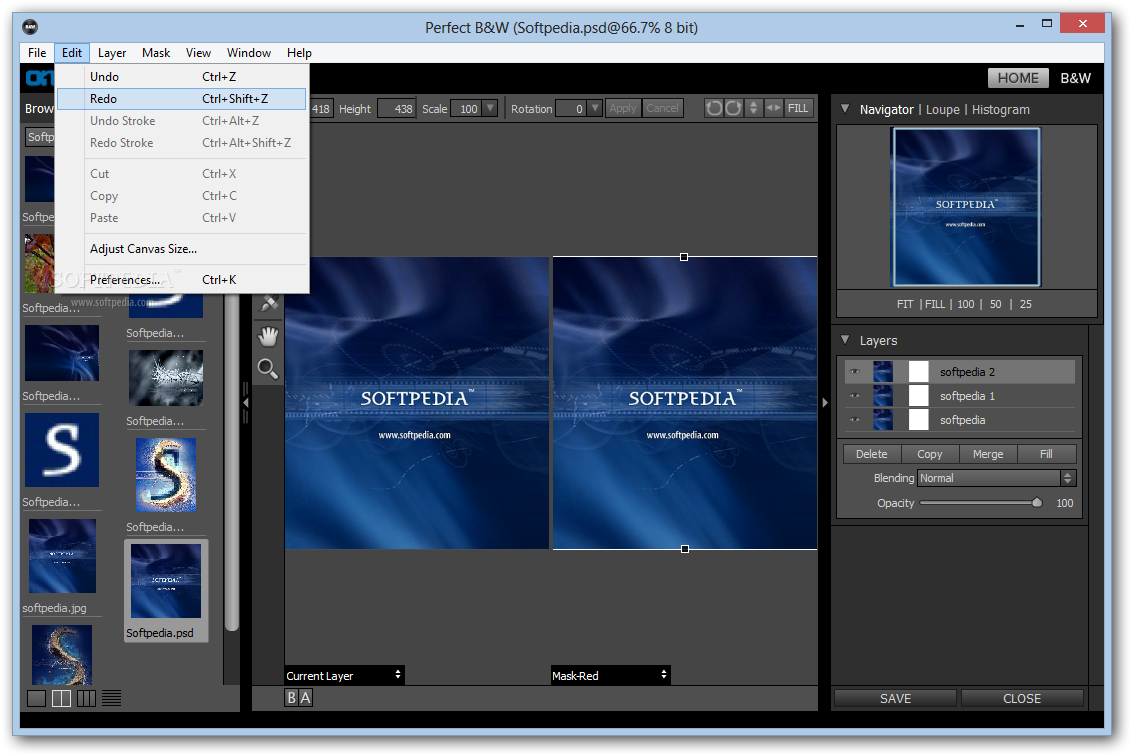
Task: Open the Current Layer view dropdown
Action: coord(344,675)
